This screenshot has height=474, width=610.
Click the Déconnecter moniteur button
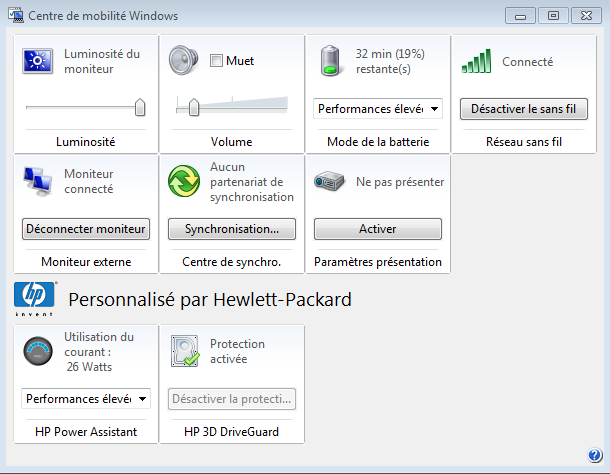coord(85,229)
